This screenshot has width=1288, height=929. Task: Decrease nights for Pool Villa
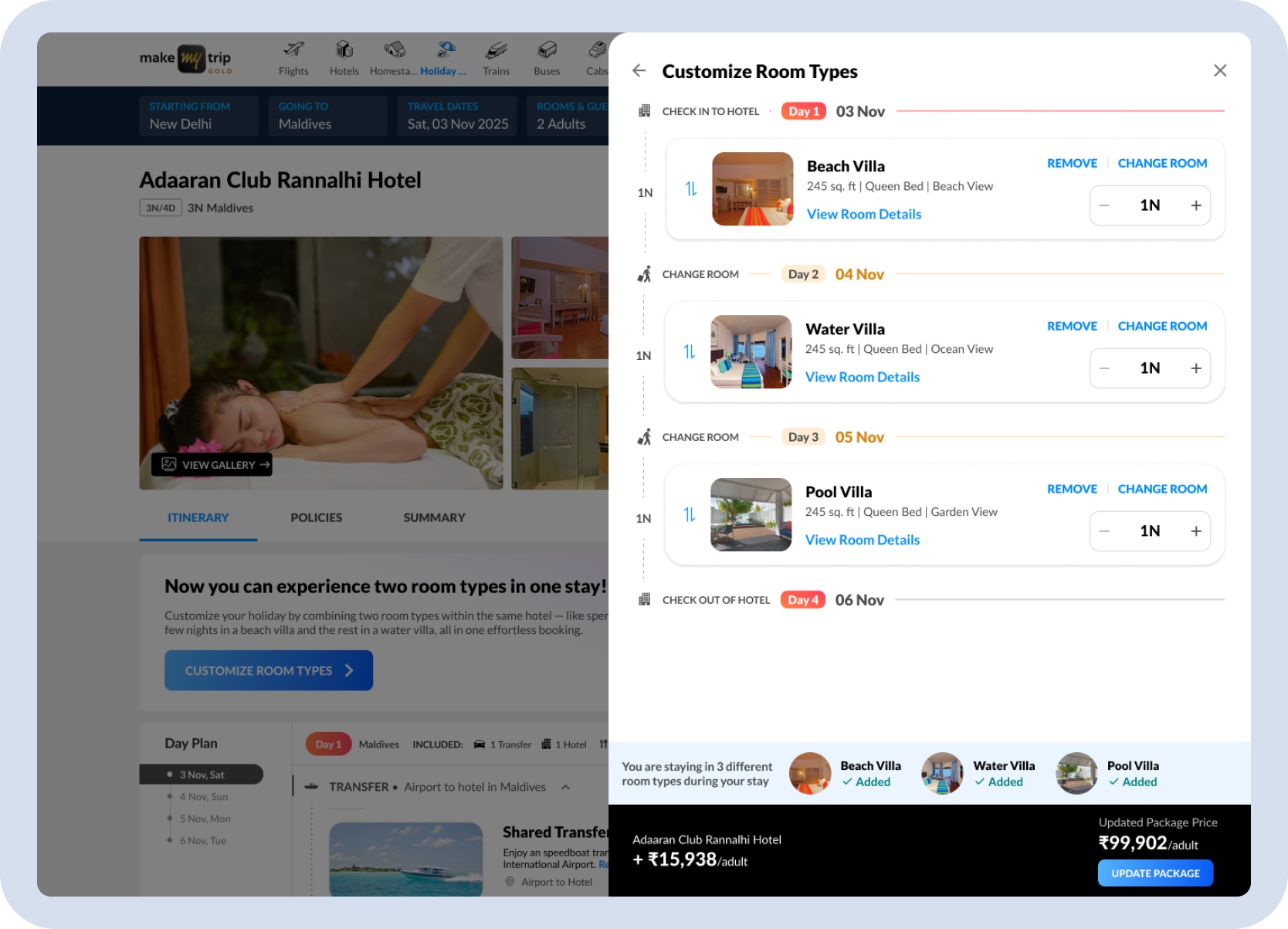1104,531
